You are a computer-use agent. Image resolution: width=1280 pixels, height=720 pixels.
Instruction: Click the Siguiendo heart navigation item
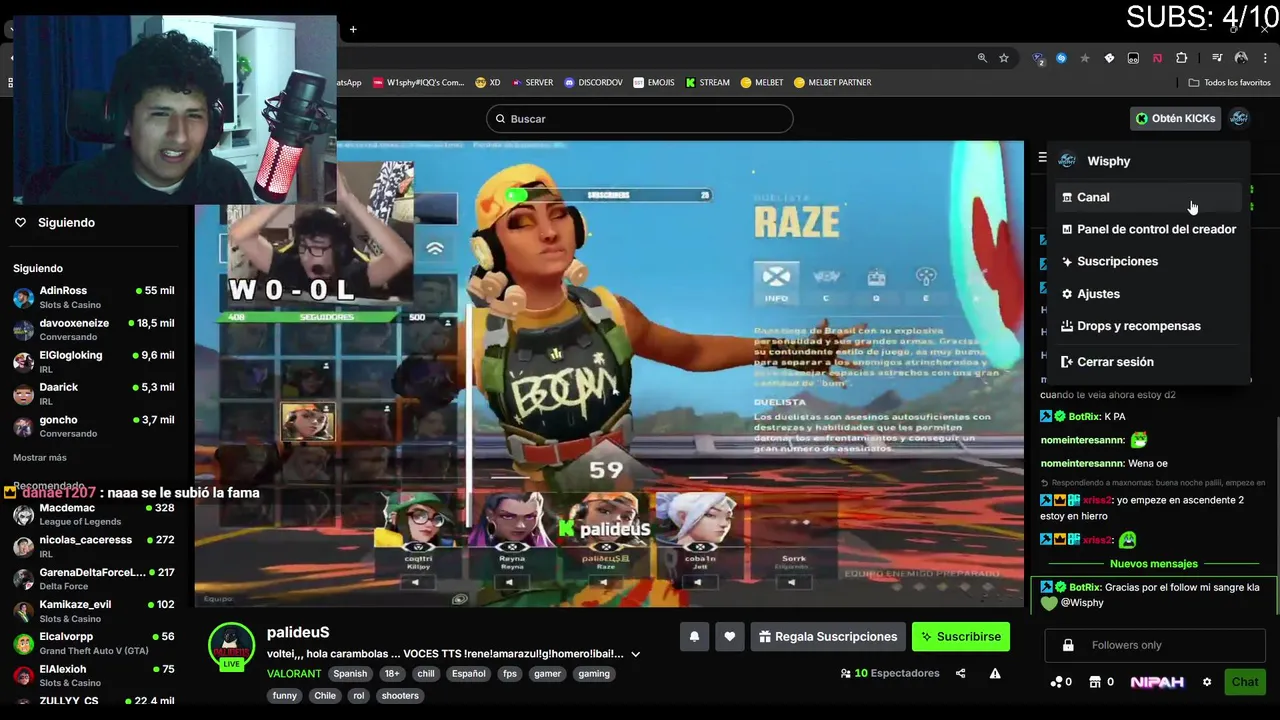[x=56, y=223]
